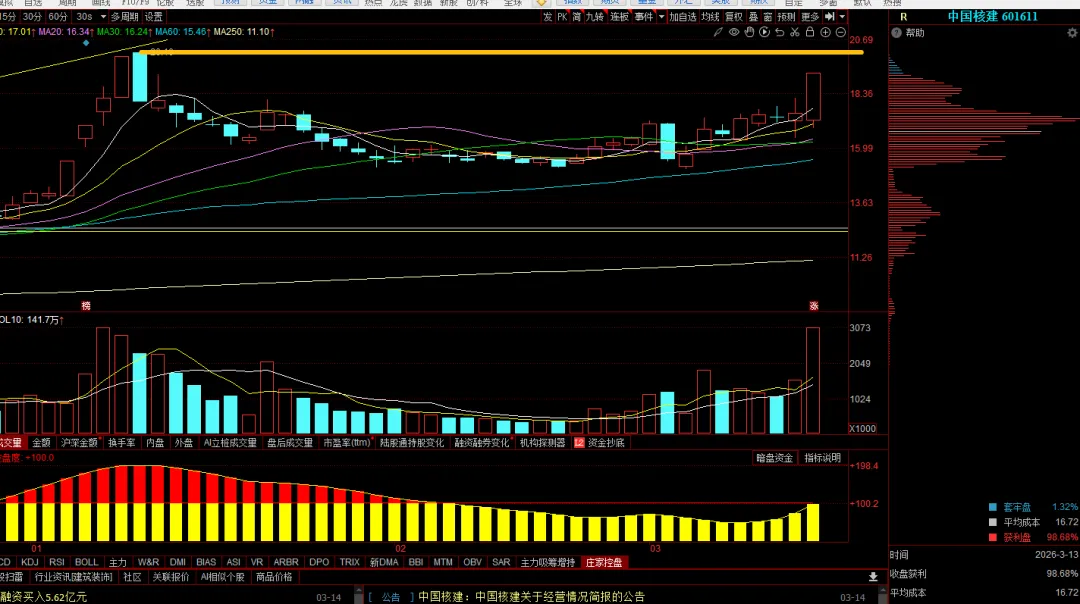Screen dimensions: 1080x604
Task: Click the 复权 adjustment button
Action: (x=734, y=17)
